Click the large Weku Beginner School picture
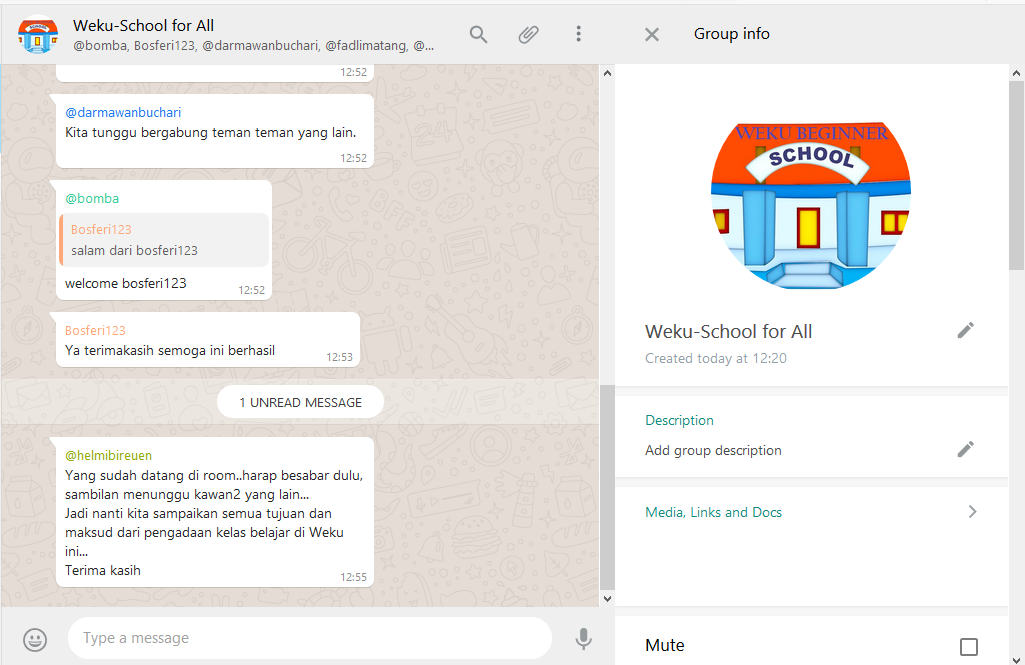Viewport: 1025px width, 665px height. (x=811, y=205)
